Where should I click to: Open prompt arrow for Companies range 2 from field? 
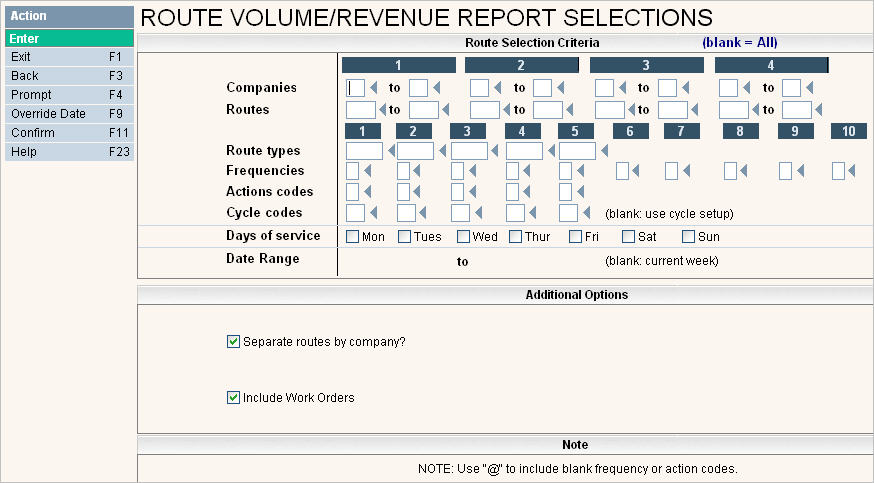pos(497,87)
